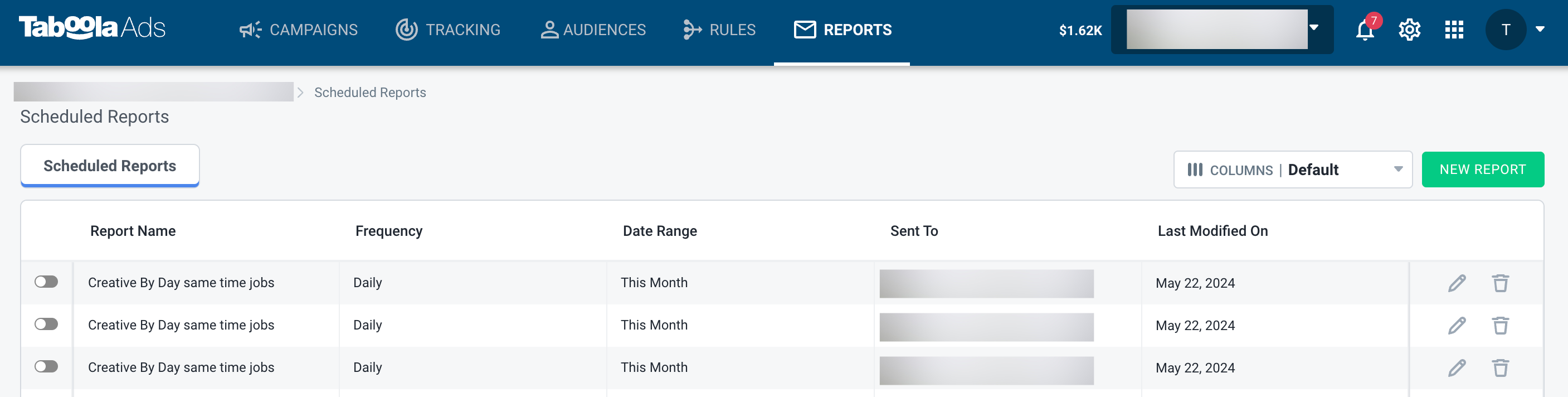Toggle the second report row switch
1568x397 pixels.
46,325
